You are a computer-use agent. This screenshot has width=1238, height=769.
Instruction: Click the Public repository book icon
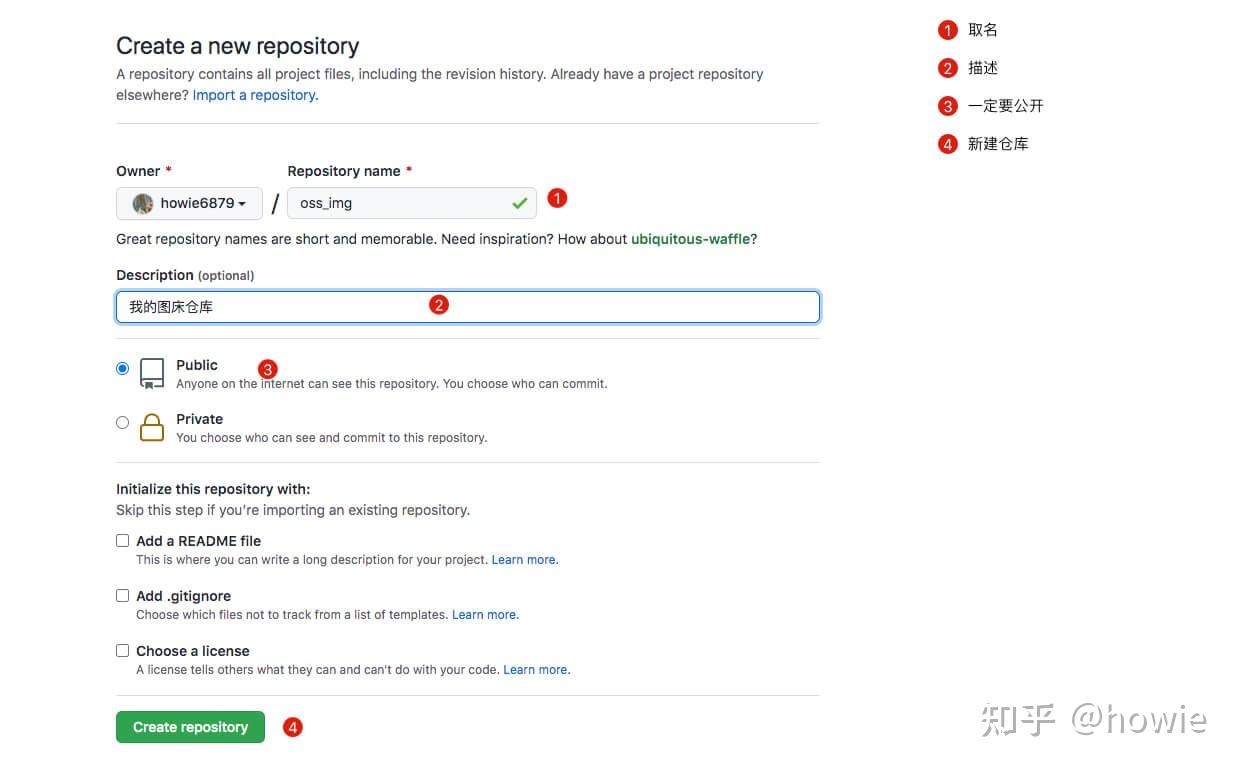pos(152,373)
